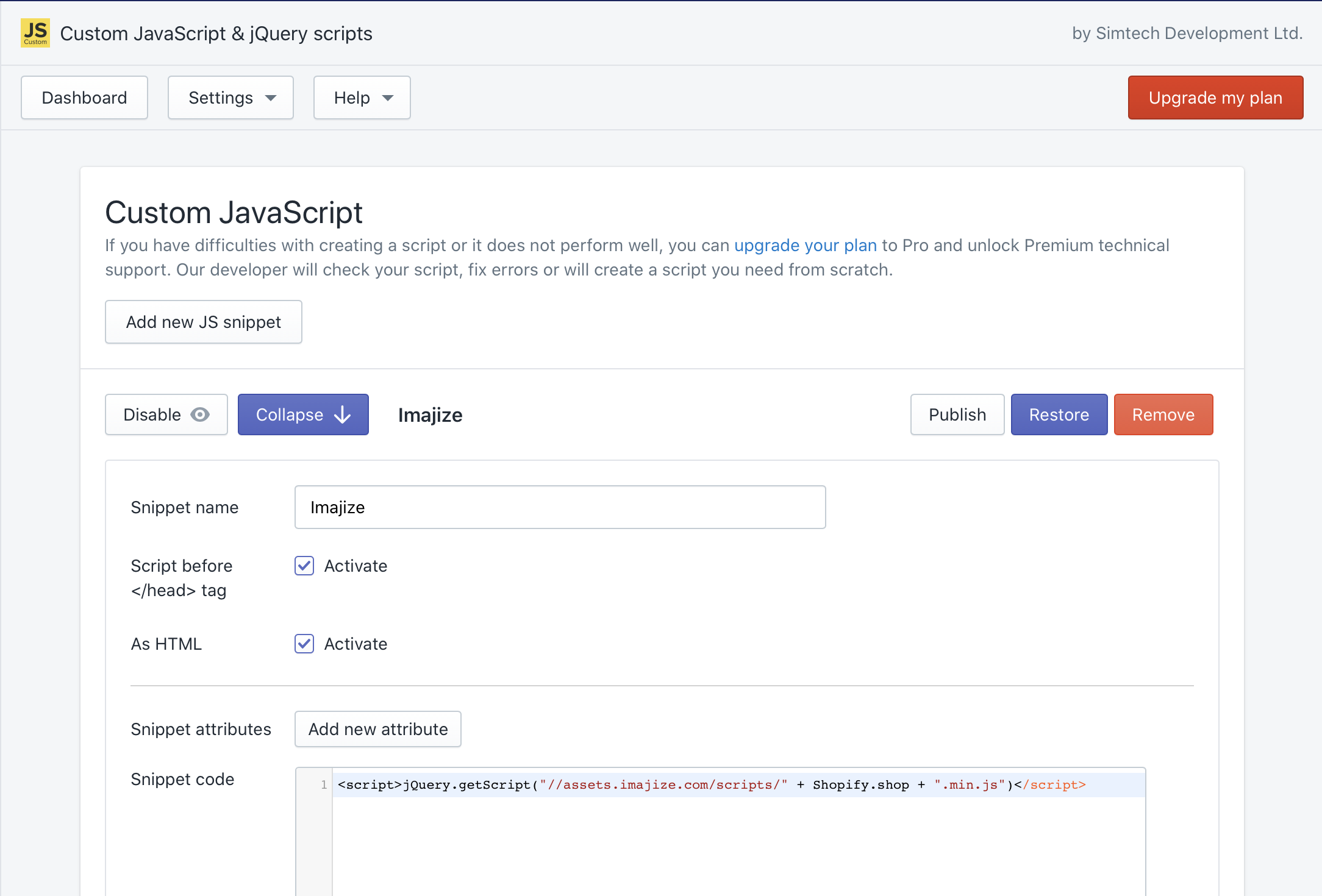This screenshot has height=896, width=1322.
Task: Open the Help dropdown menu
Action: 362,98
